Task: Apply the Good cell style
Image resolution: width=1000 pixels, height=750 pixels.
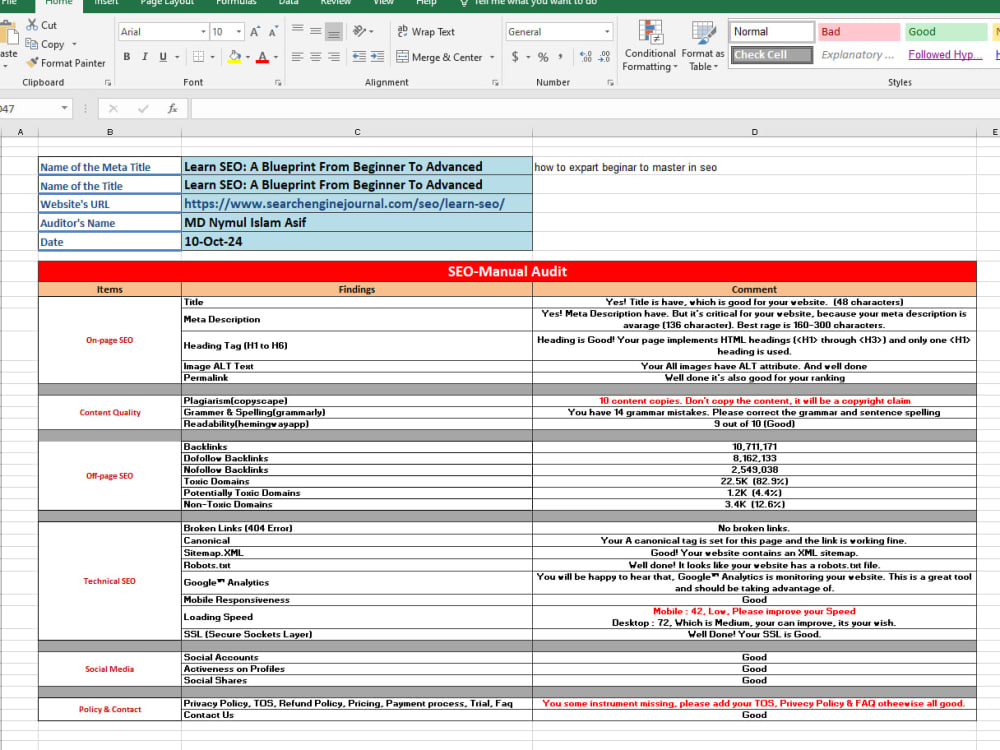Action: tap(946, 32)
